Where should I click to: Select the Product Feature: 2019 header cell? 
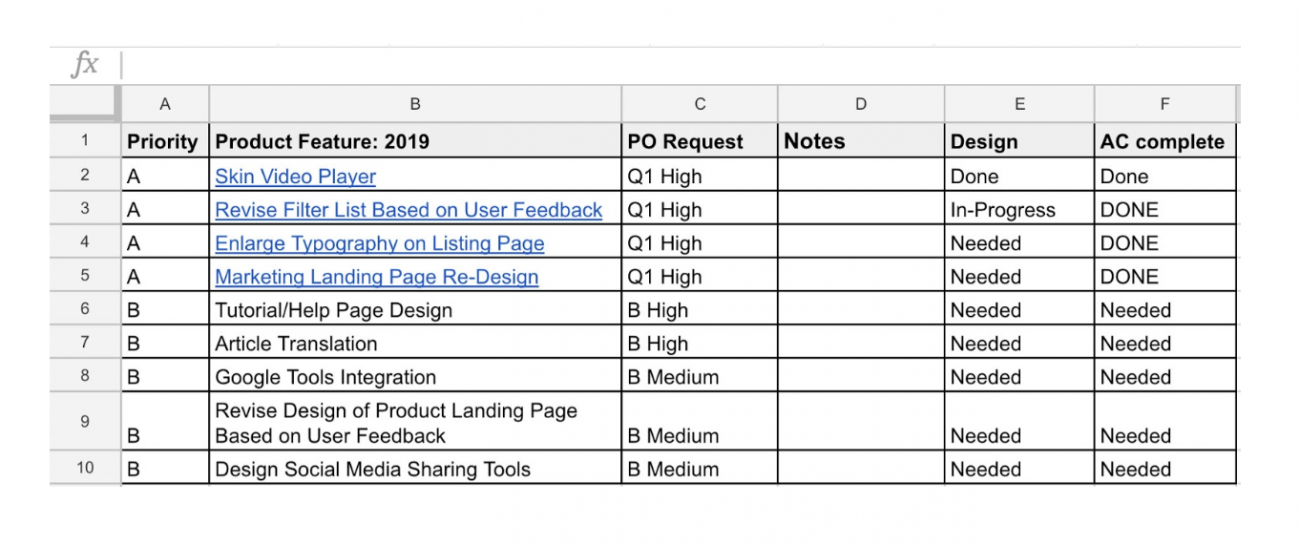tap(415, 141)
